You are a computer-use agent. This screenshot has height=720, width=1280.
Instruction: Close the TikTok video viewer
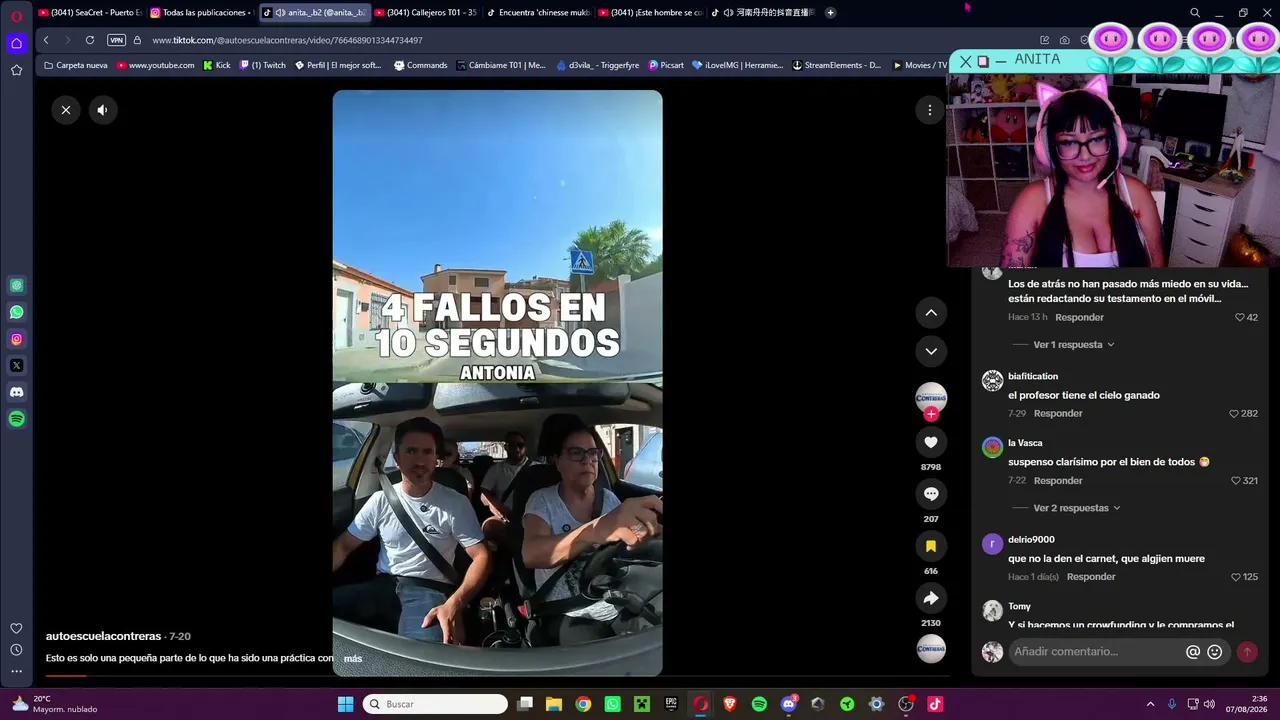click(66, 110)
